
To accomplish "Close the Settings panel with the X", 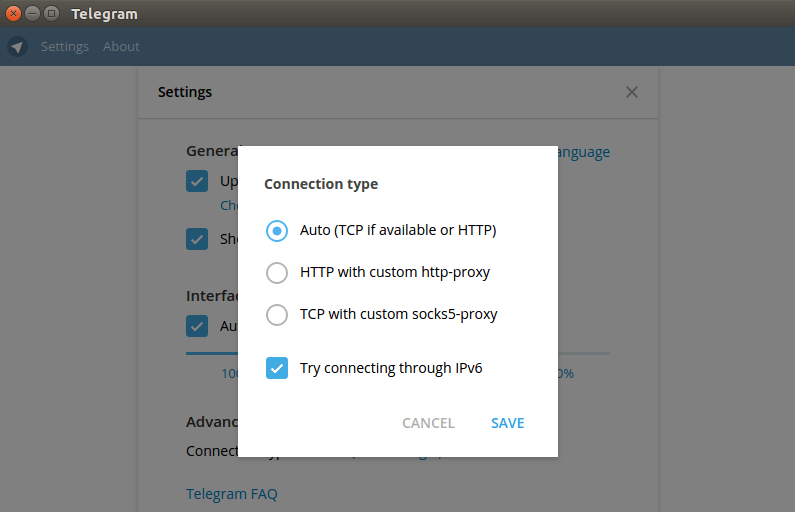I will [x=632, y=92].
